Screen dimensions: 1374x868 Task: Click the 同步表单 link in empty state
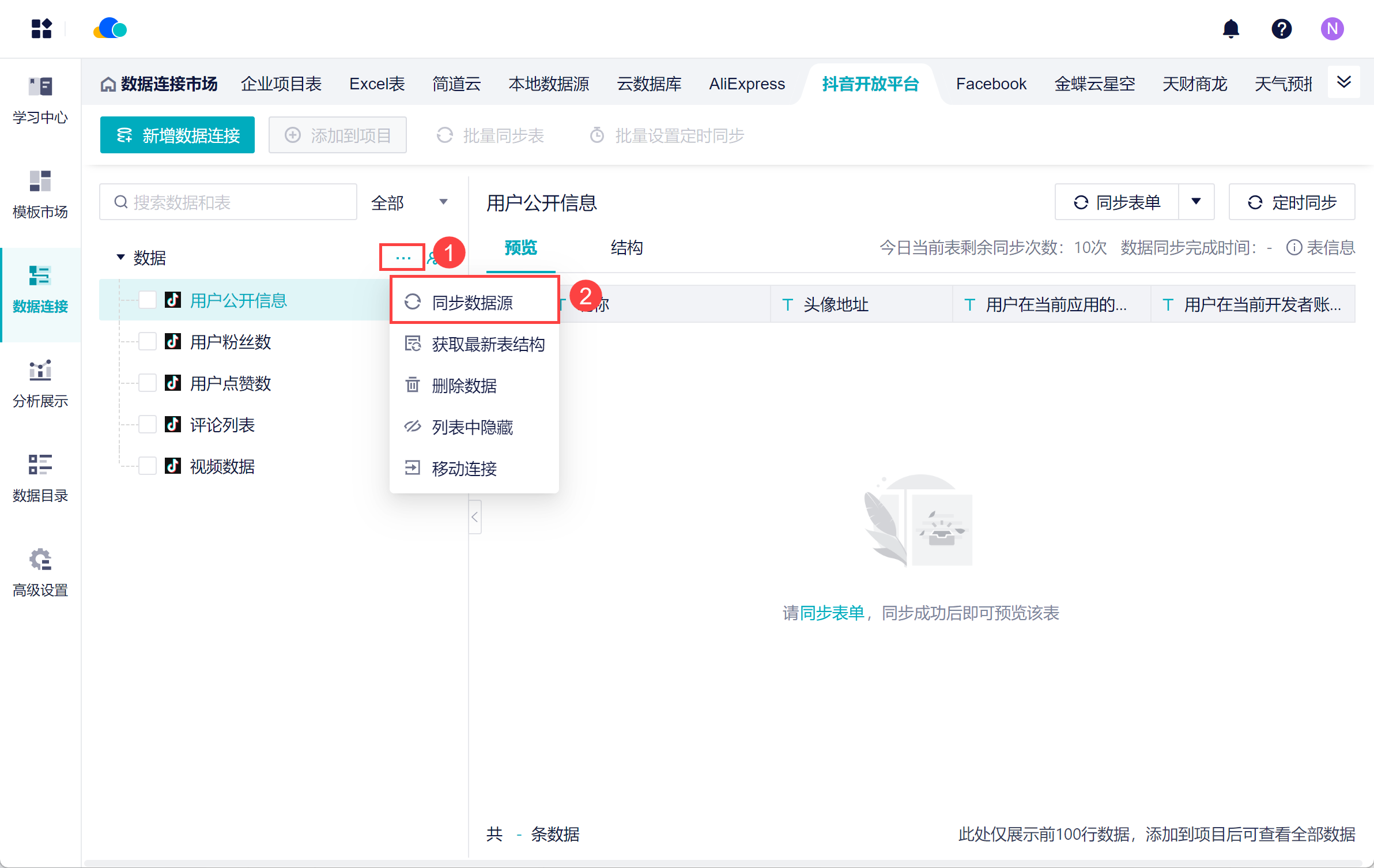(x=832, y=613)
